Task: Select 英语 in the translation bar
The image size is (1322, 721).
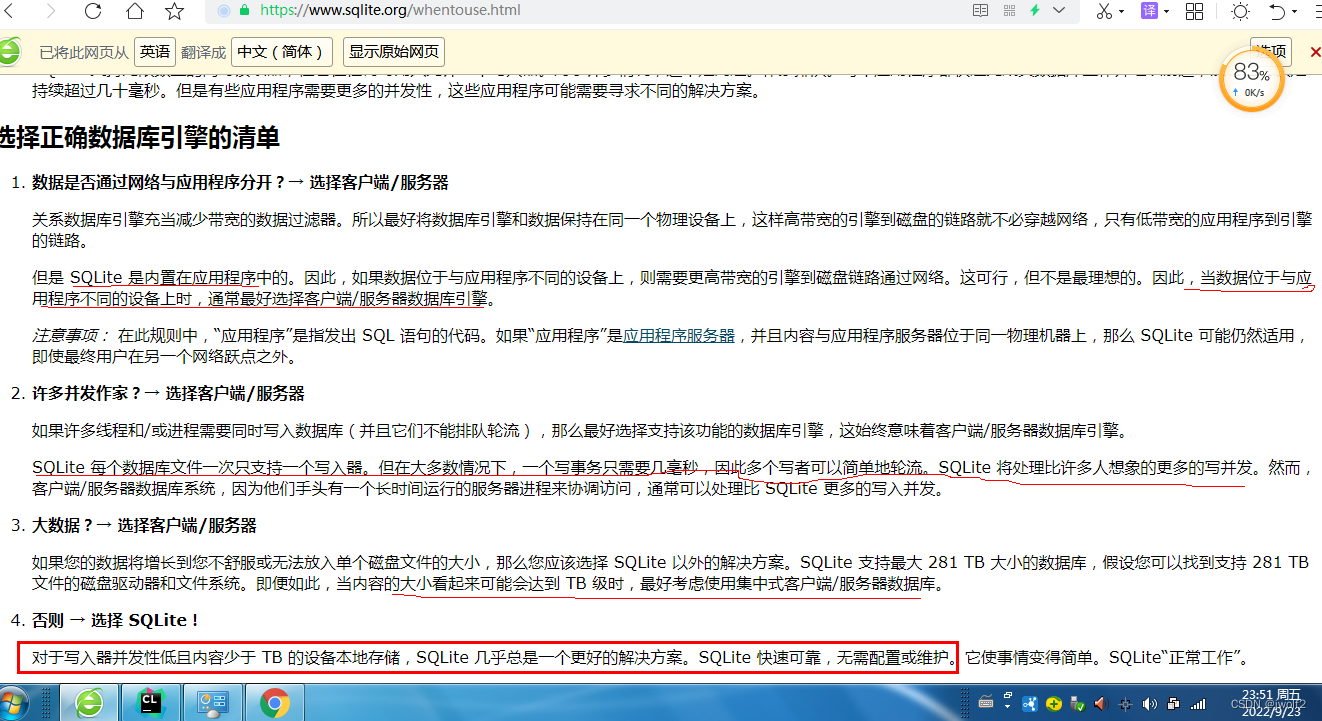Action: [155, 51]
